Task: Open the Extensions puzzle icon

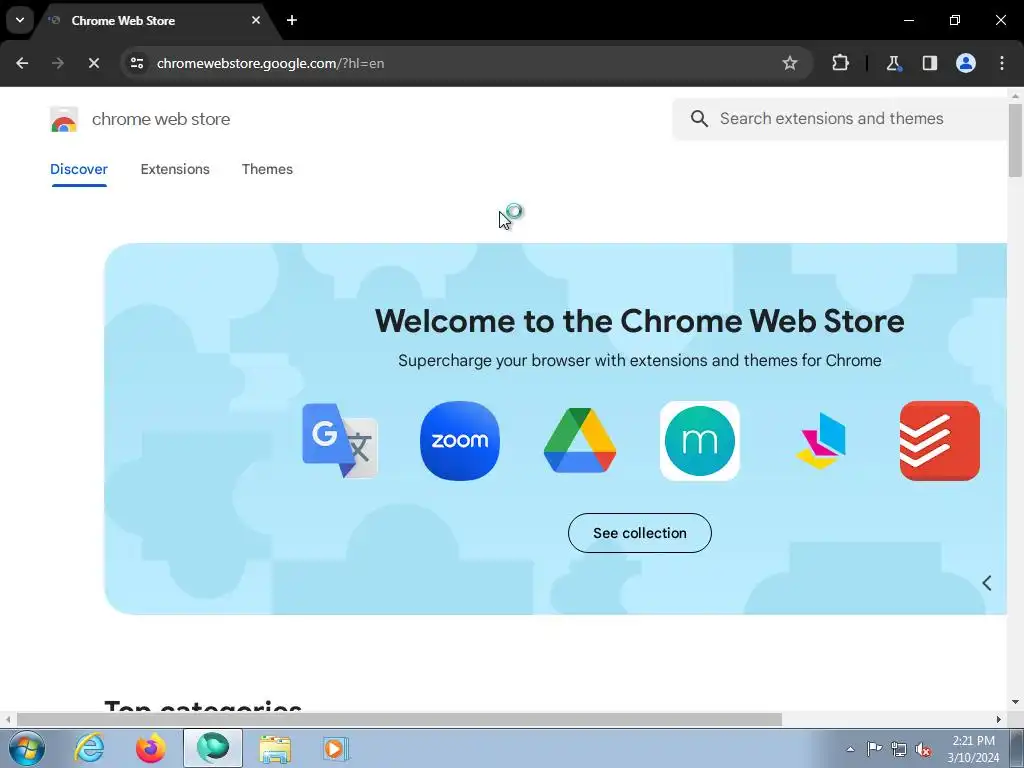Action: click(840, 63)
